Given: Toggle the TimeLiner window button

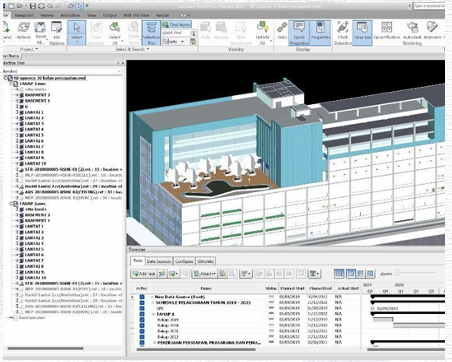Looking at the screenshot, I should [x=362, y=32].
